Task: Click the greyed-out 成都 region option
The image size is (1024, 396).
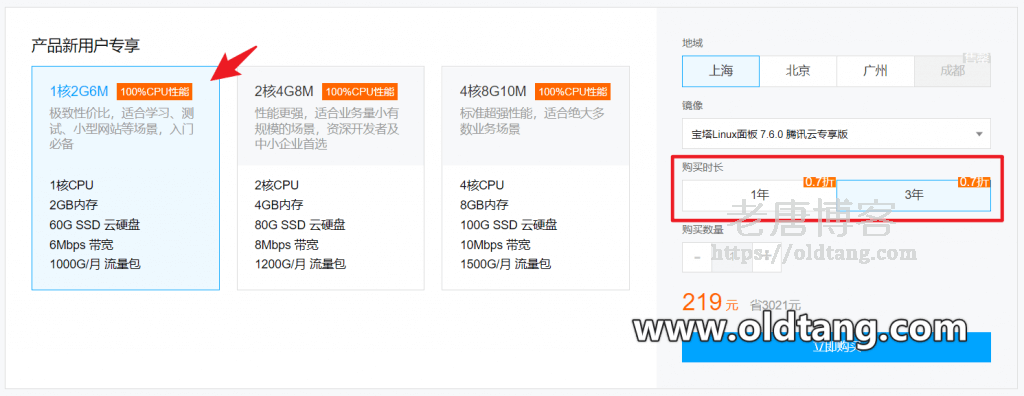Action: tap(952, 71)
